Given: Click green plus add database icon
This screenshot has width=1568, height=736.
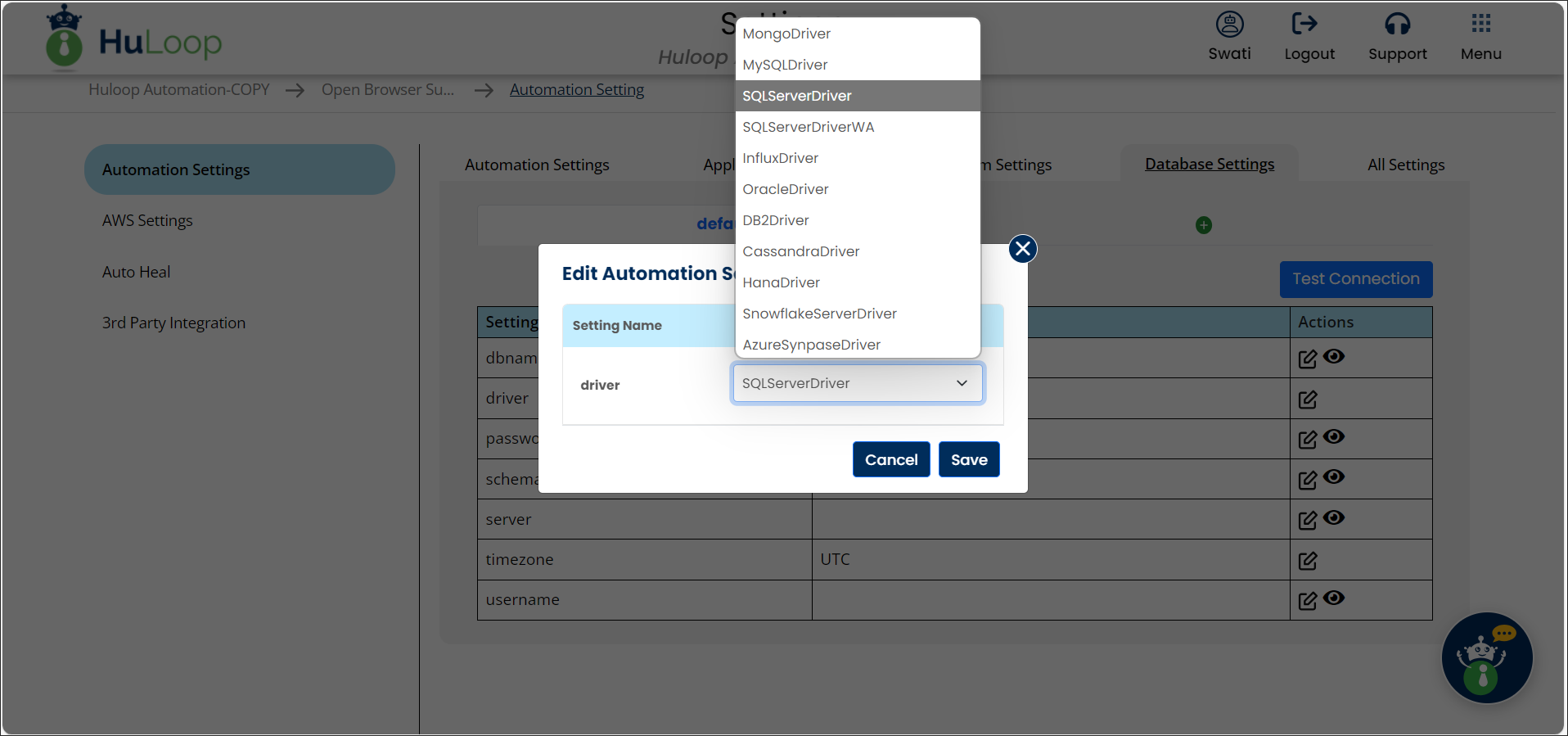Looking at the screenshot, I should pyautogui.click(x=1203, y=225).
